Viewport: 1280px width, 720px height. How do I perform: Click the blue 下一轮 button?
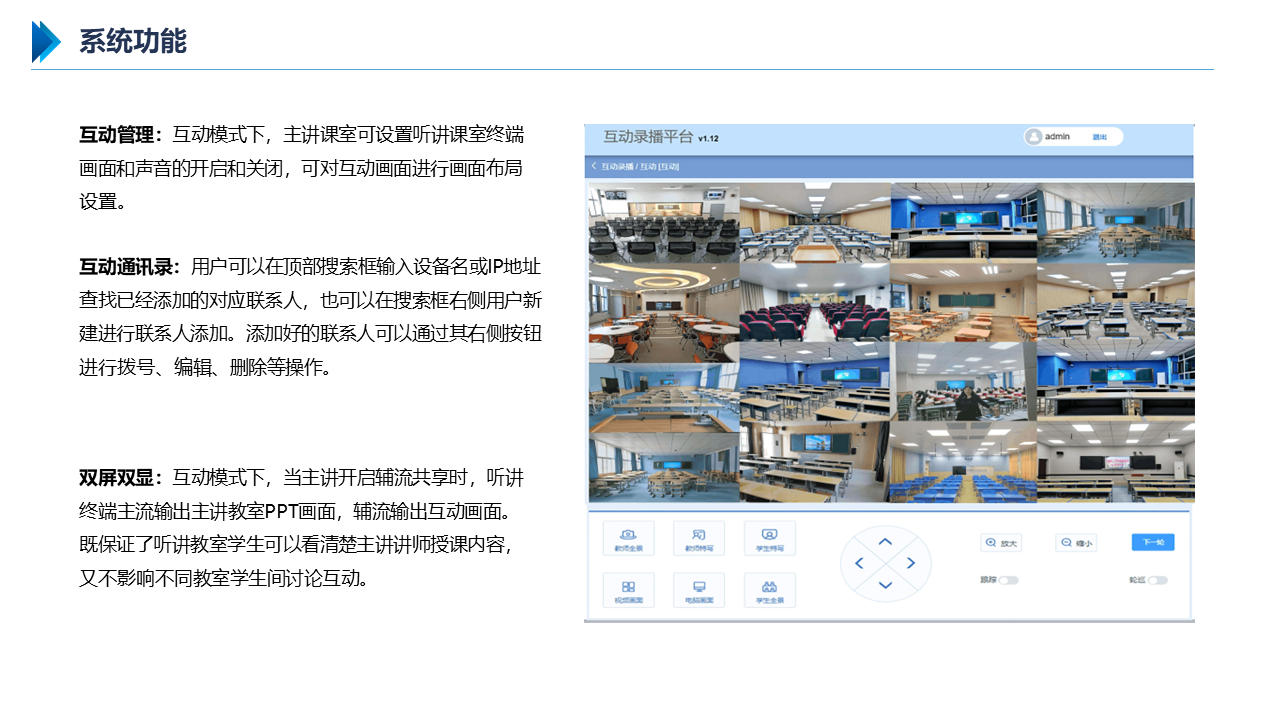(1153, 542)
